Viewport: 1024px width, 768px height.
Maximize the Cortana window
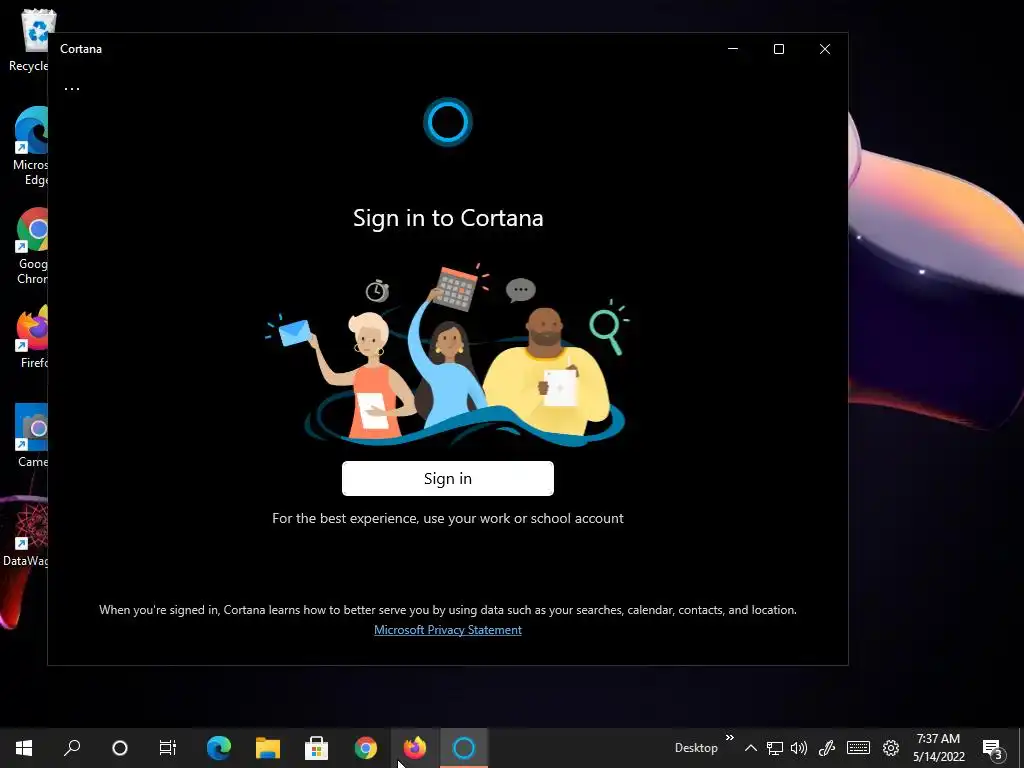[x=778, y=49]
